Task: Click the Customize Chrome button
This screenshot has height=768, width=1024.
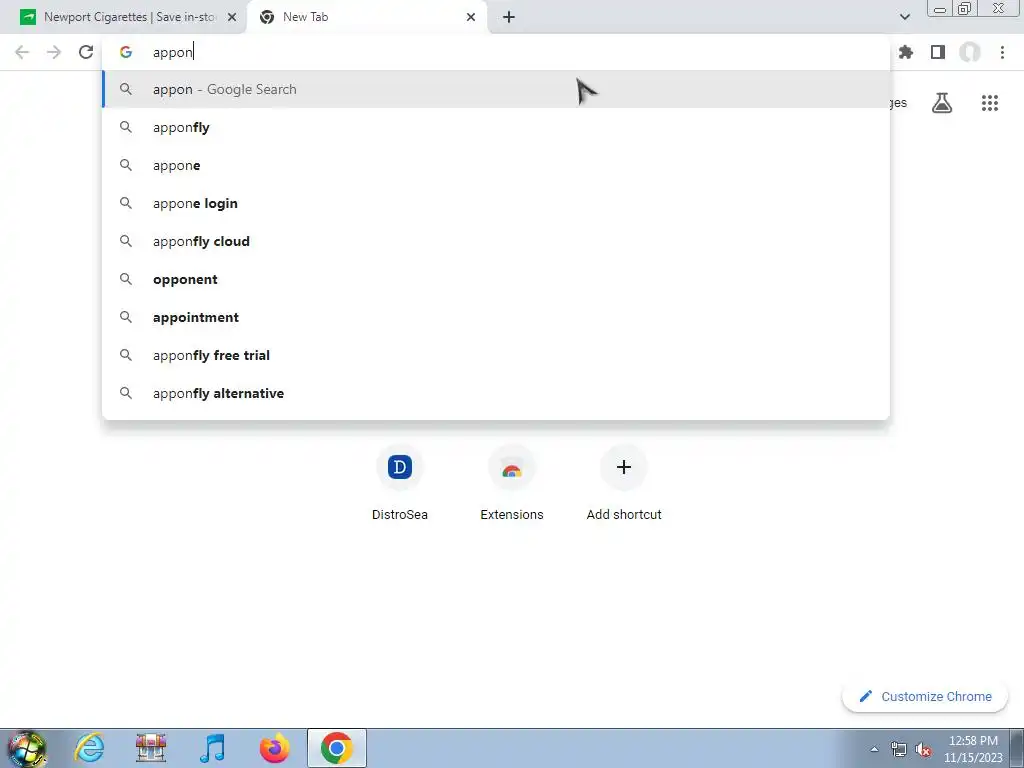Action: pyautogui.click(x=925, y=696)
